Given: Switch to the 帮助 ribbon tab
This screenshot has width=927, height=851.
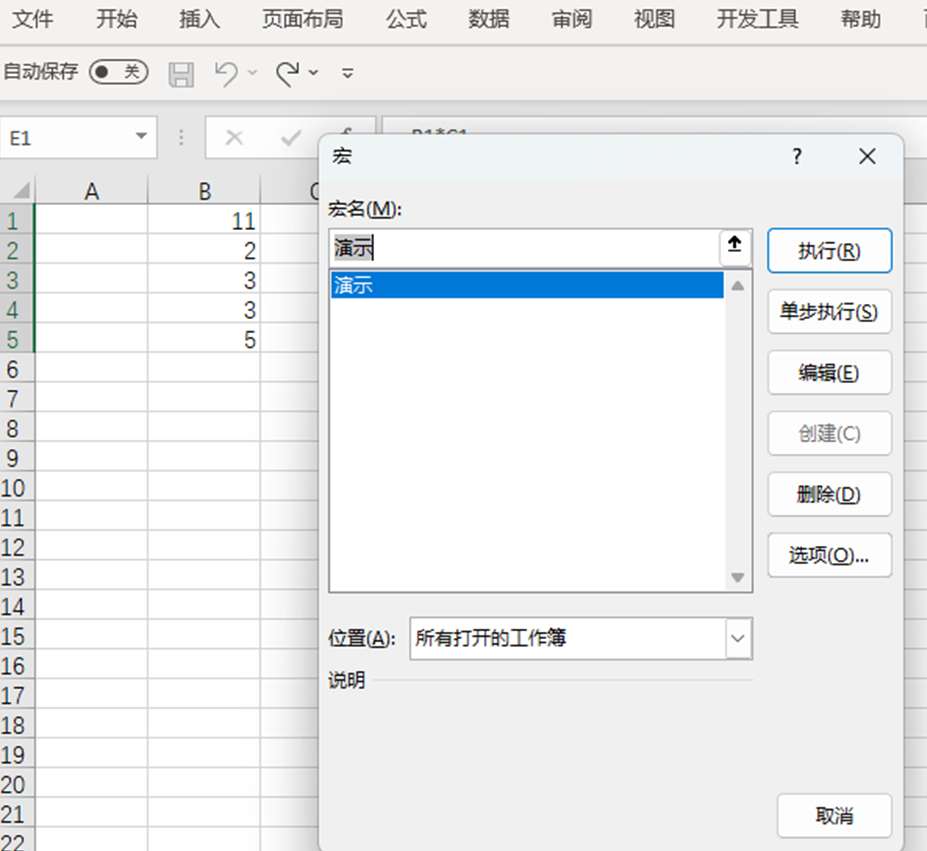Looking at the screenshot, I should (860, 19).
